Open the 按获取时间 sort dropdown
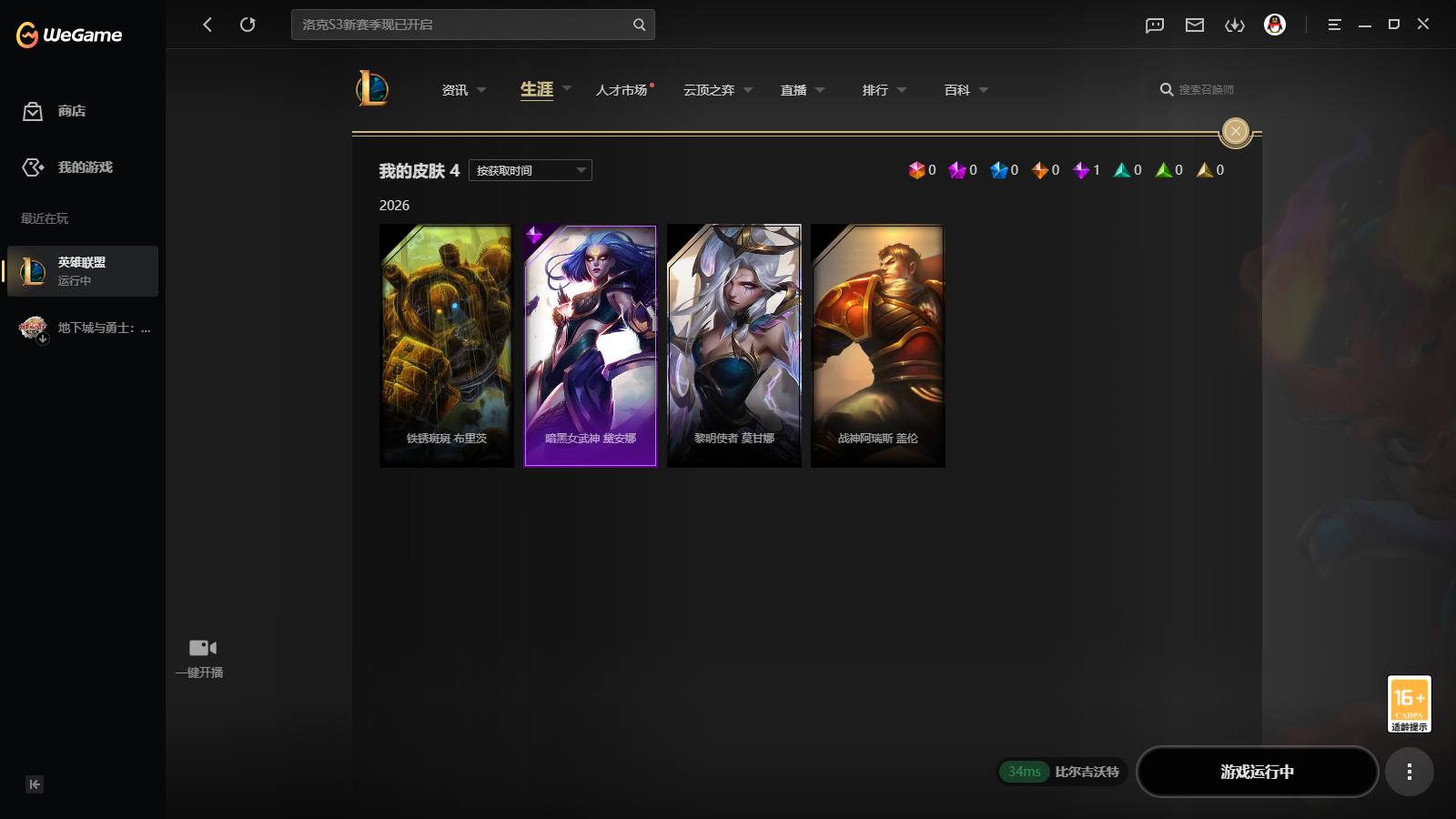Image resolution: width=1456 pixels, height=819 pixels. click(531, 170)
